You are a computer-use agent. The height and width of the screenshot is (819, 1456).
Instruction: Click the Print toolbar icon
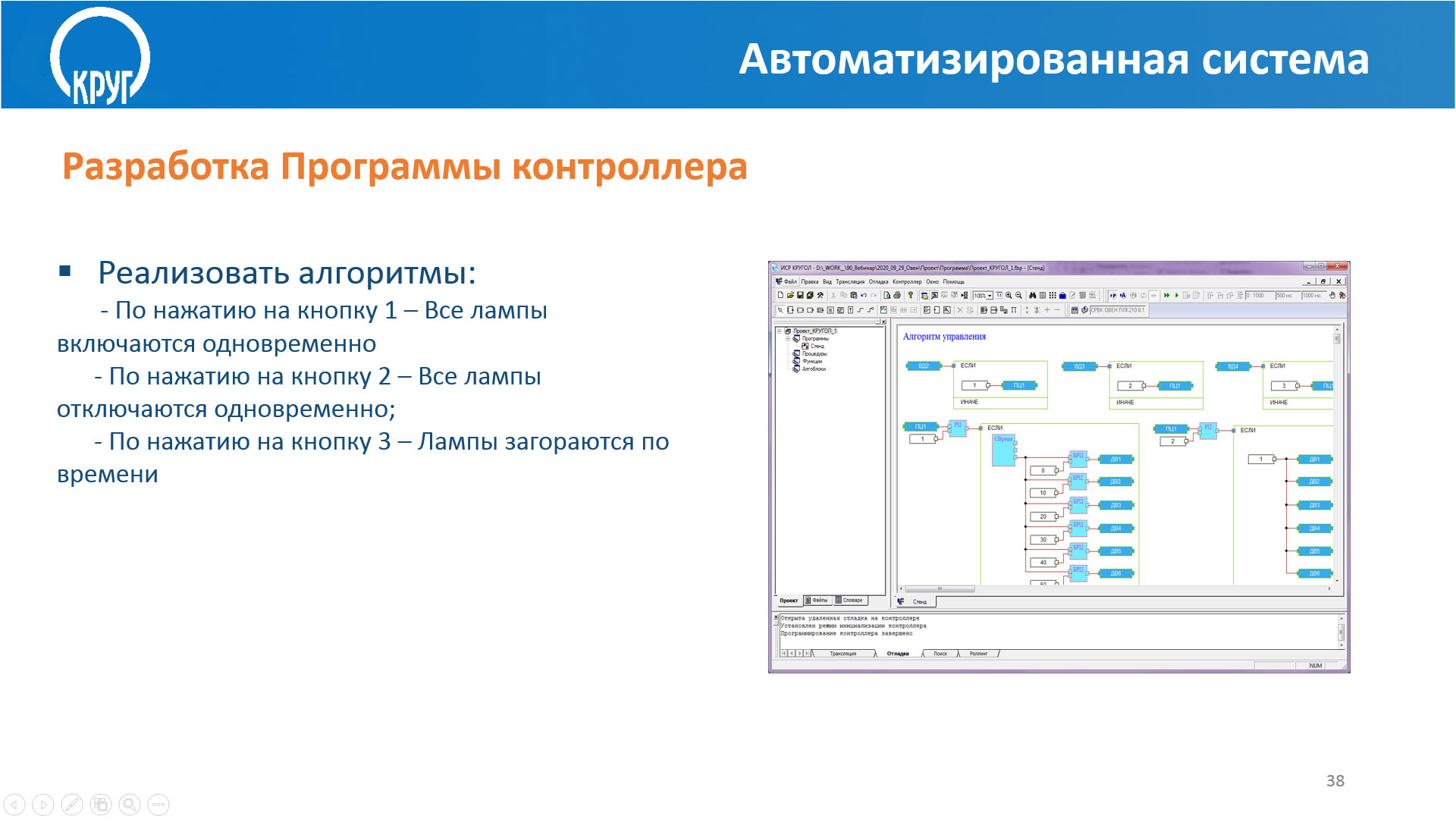(x=897, y=295)
